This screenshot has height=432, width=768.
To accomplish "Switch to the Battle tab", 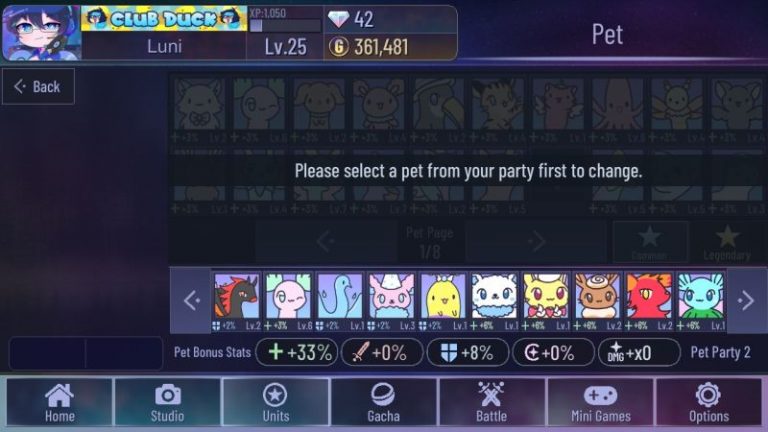I will click(491, 402).
